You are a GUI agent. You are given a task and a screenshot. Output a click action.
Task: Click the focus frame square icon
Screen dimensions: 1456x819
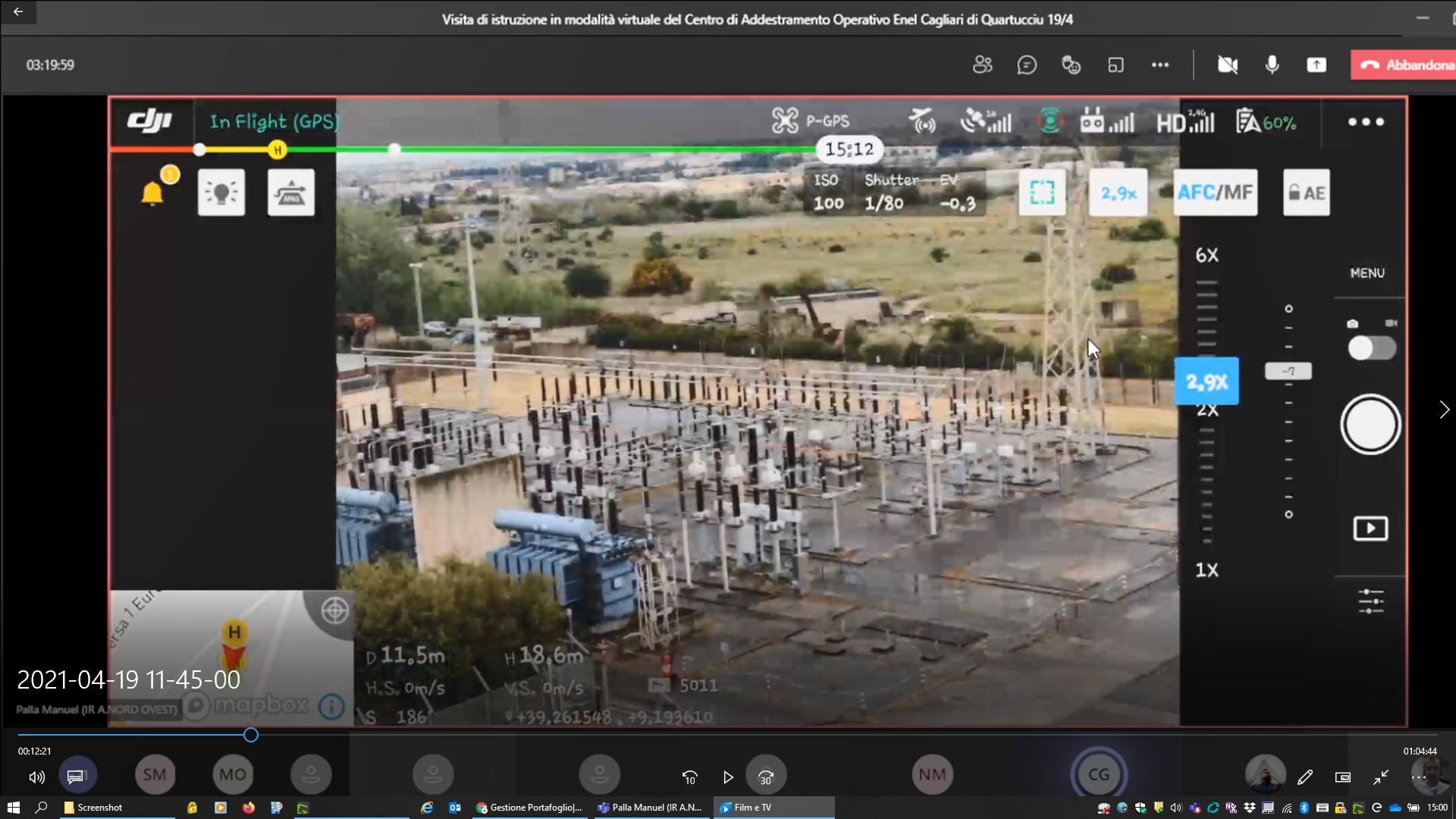point(1042,193)
